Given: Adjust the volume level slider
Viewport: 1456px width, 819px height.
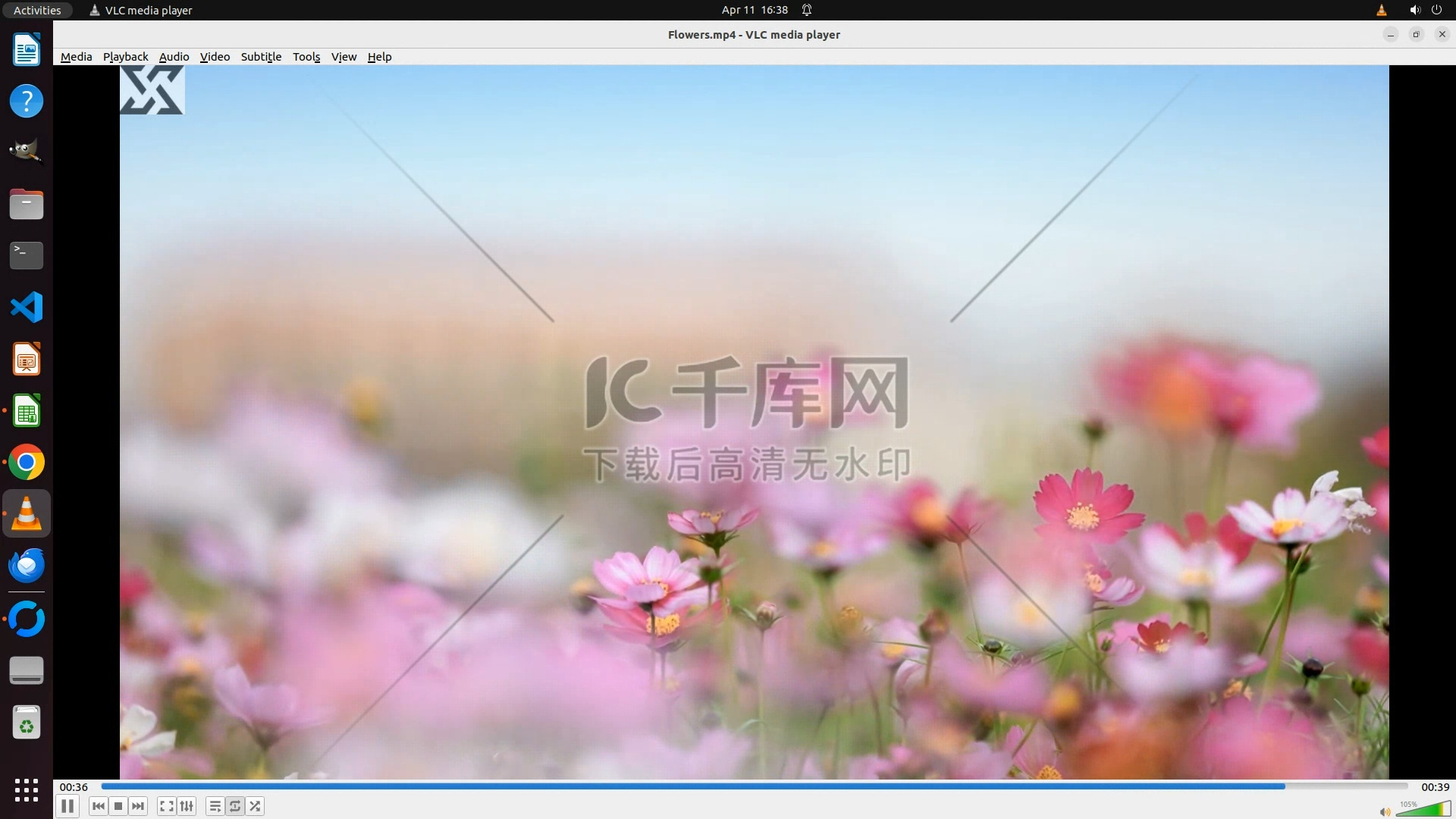Looking at the screenshot, I should coord(1423,810).
